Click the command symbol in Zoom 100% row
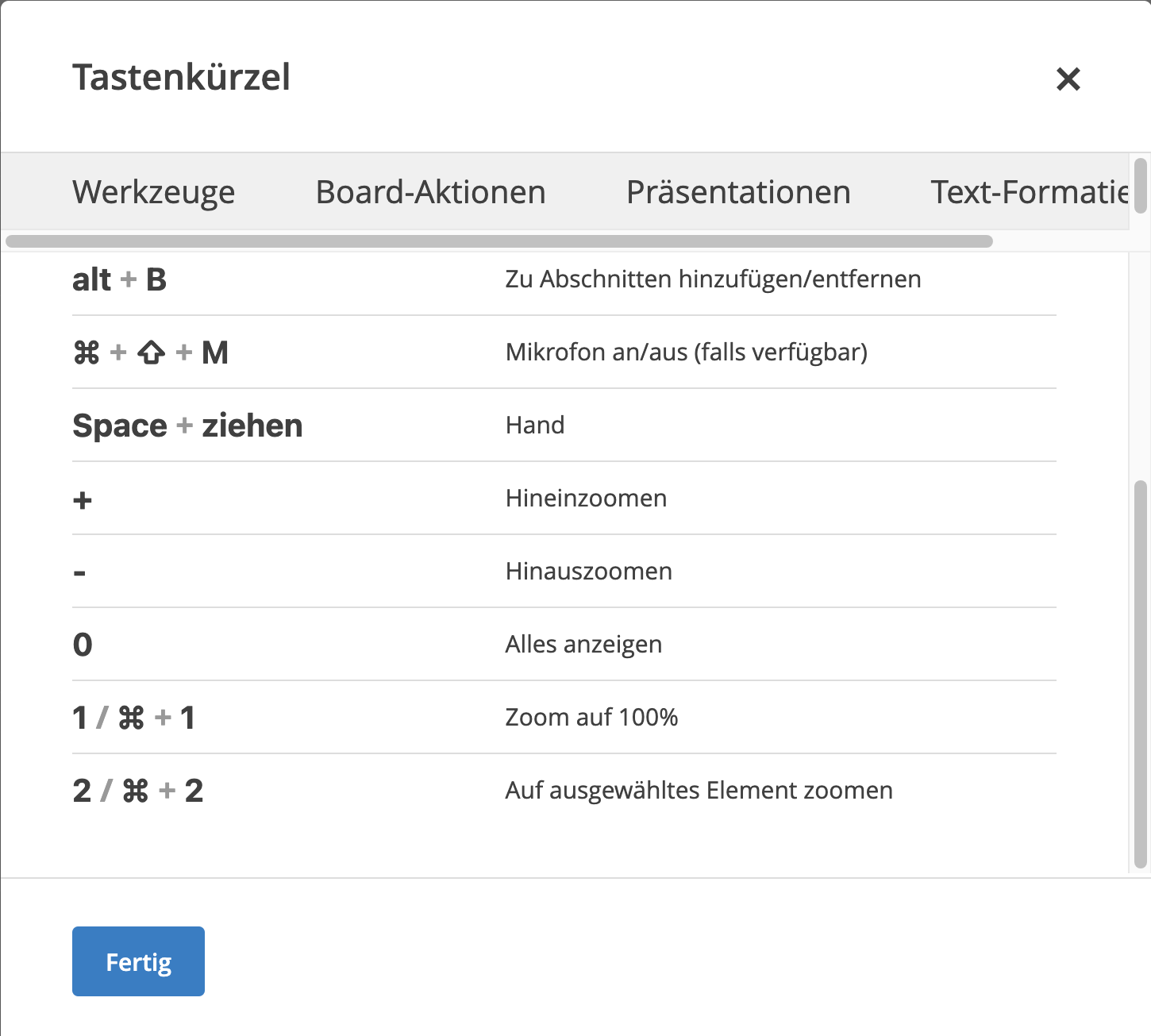Viewport: 1151px width, 1036px height. tap(131, 718)
